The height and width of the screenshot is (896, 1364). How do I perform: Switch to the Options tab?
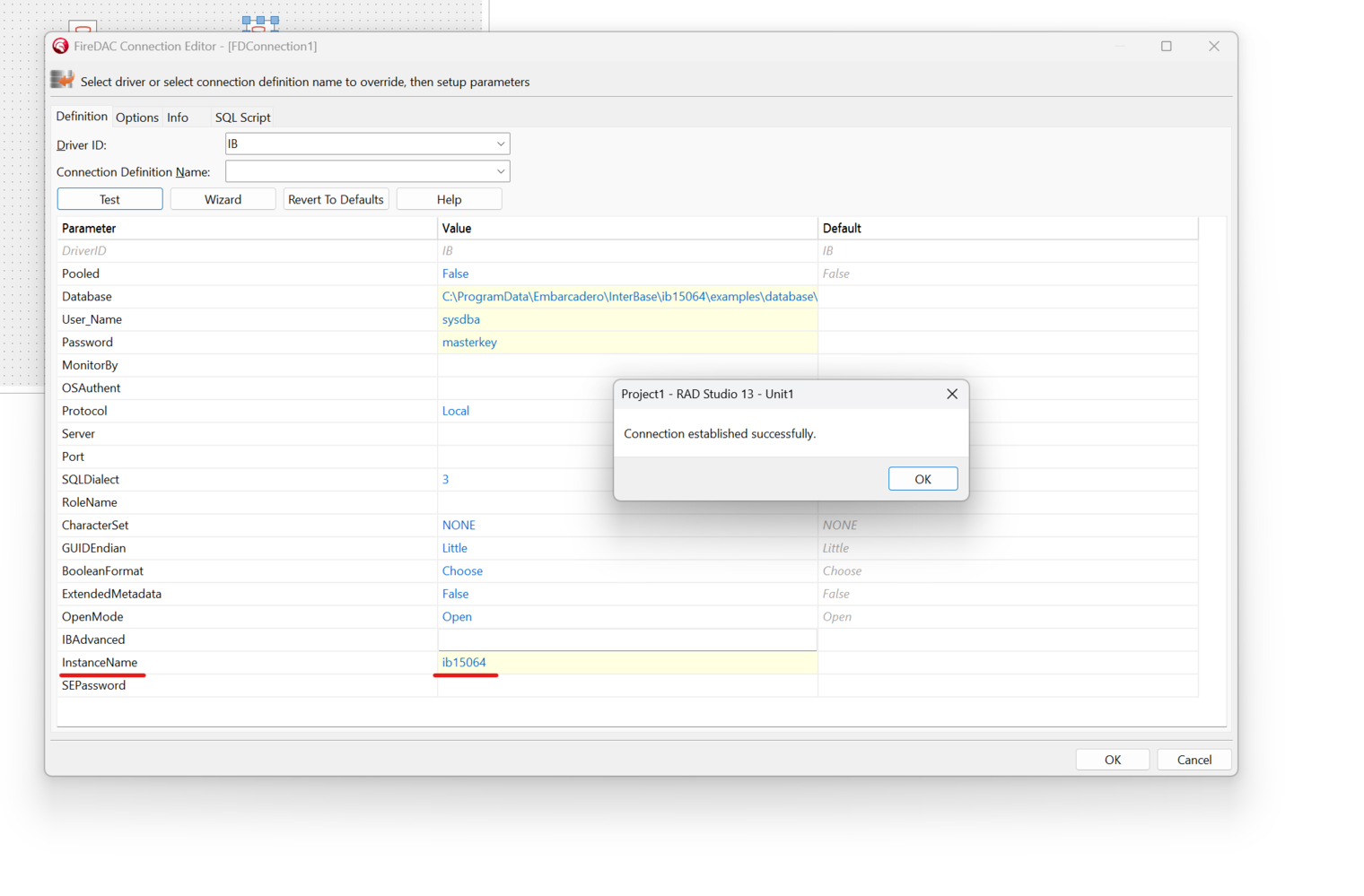[x=136, y=117]
